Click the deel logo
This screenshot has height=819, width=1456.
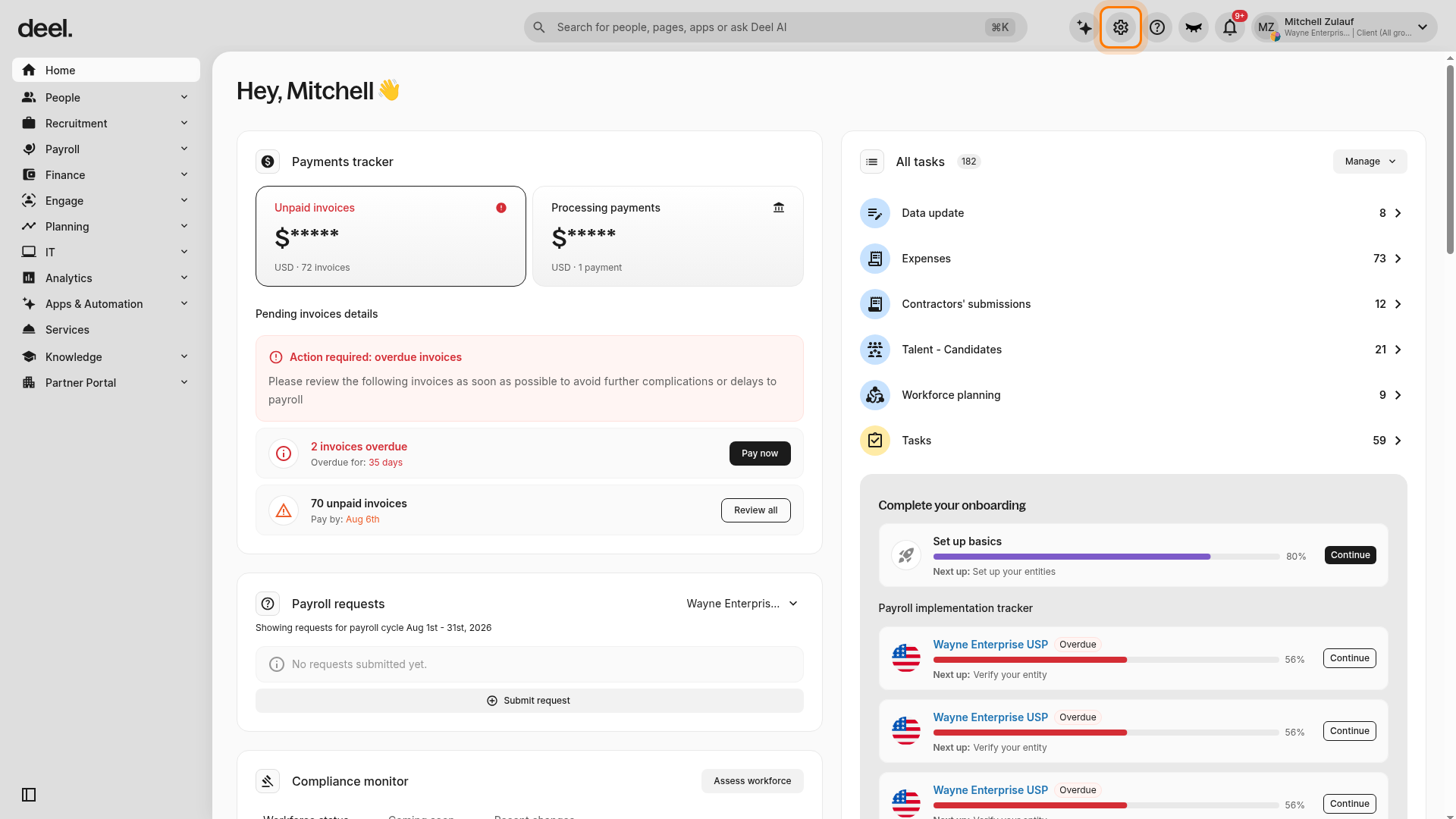(45, 28)
